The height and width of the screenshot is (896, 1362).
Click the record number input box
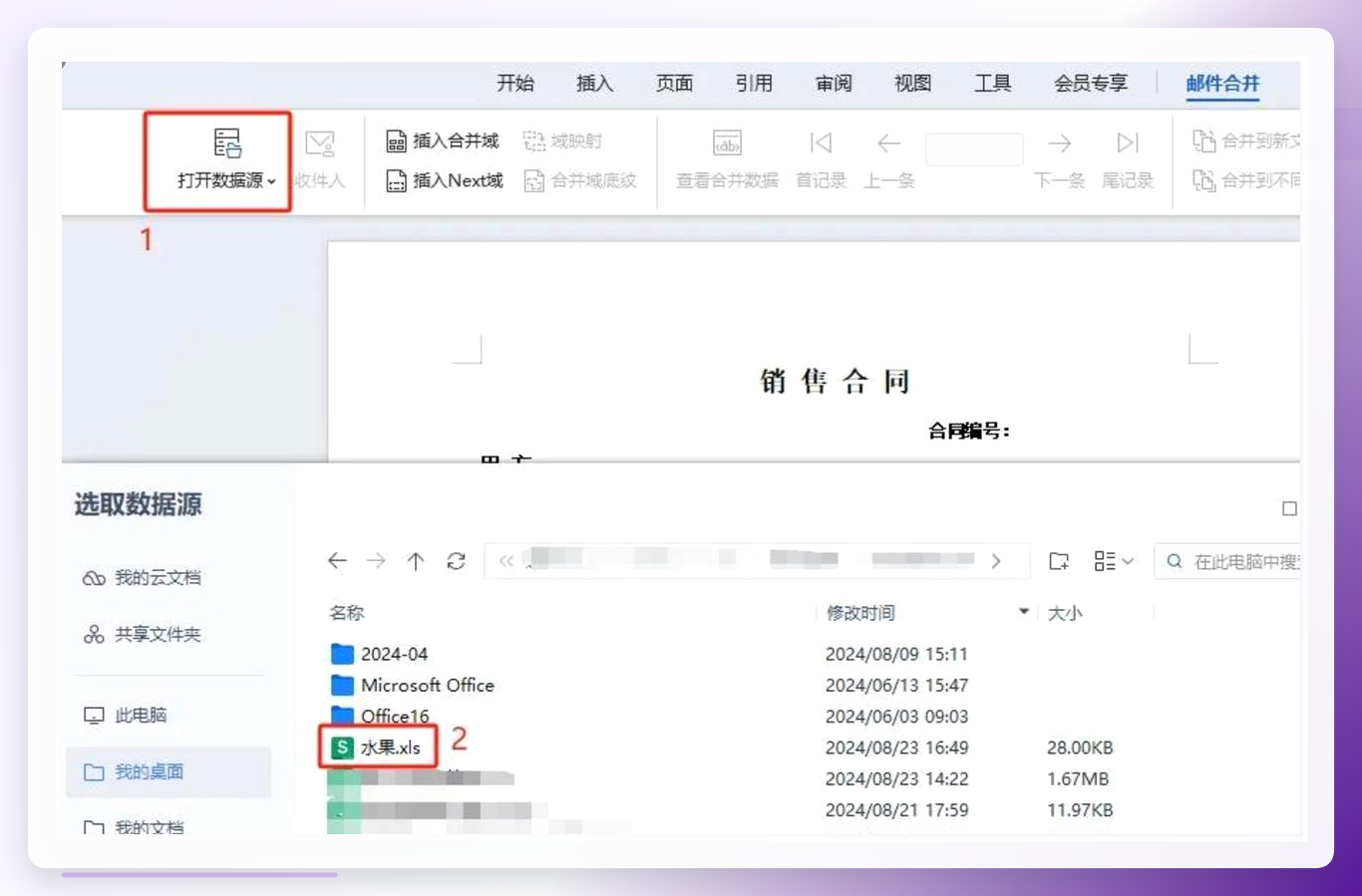(974, 149)
